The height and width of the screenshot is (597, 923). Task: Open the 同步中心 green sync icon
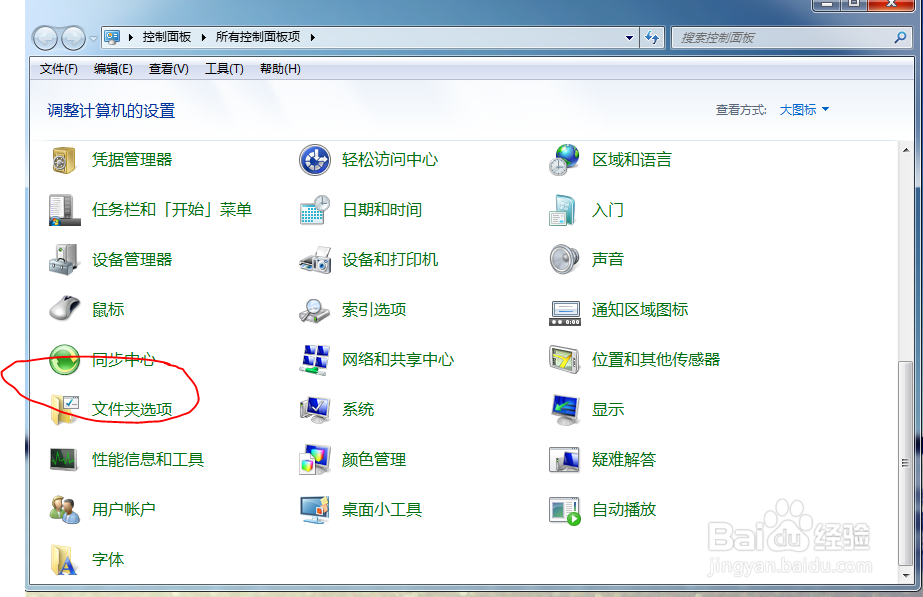[65, 360]
